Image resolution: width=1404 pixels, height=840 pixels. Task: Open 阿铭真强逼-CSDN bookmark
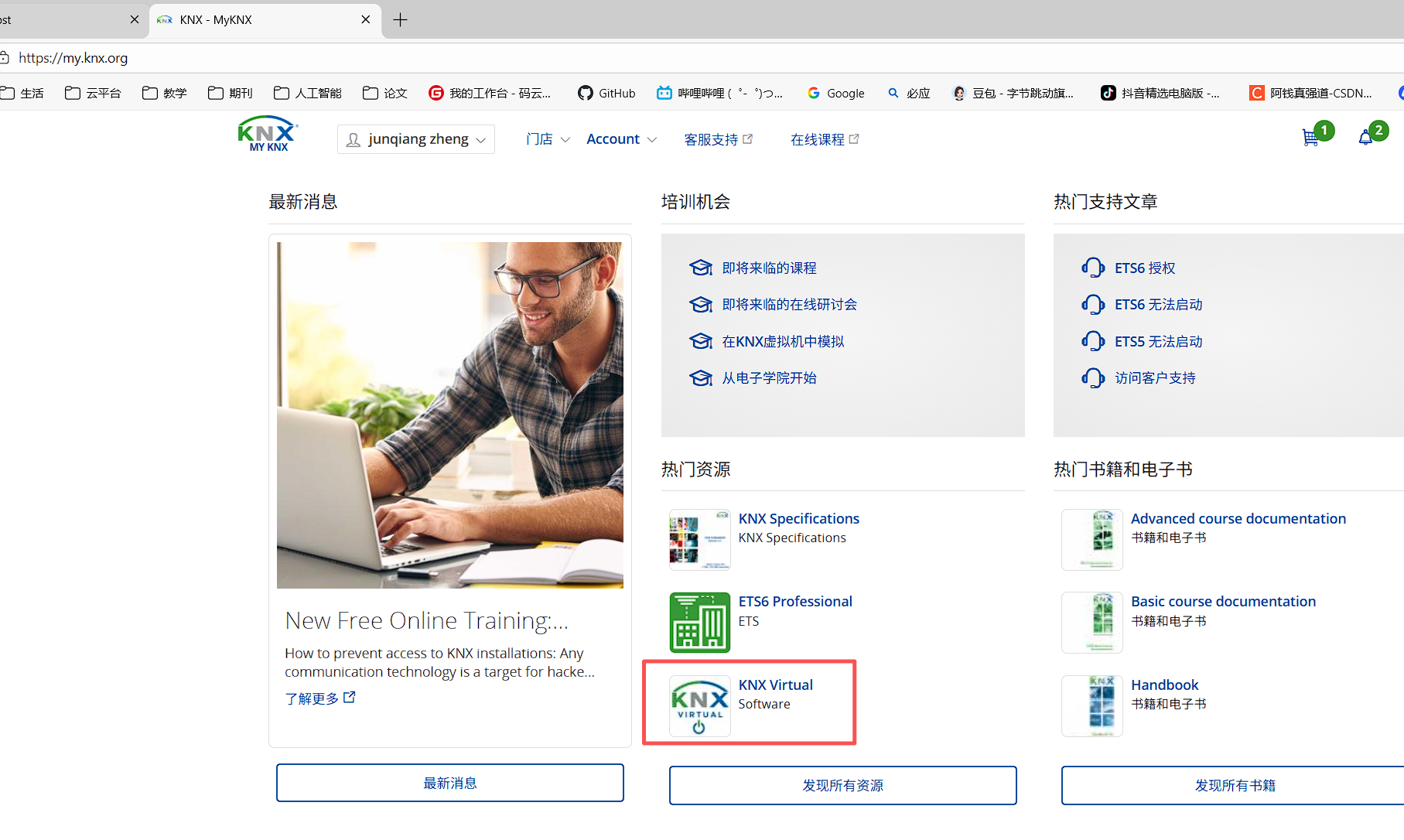pyautogui.click(x=1311, y=93)
